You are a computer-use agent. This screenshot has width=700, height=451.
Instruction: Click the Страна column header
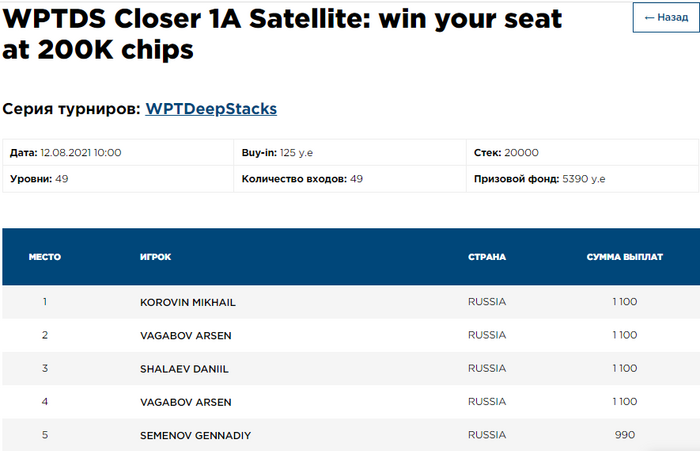pyautogui.click(x=487, y=257)
